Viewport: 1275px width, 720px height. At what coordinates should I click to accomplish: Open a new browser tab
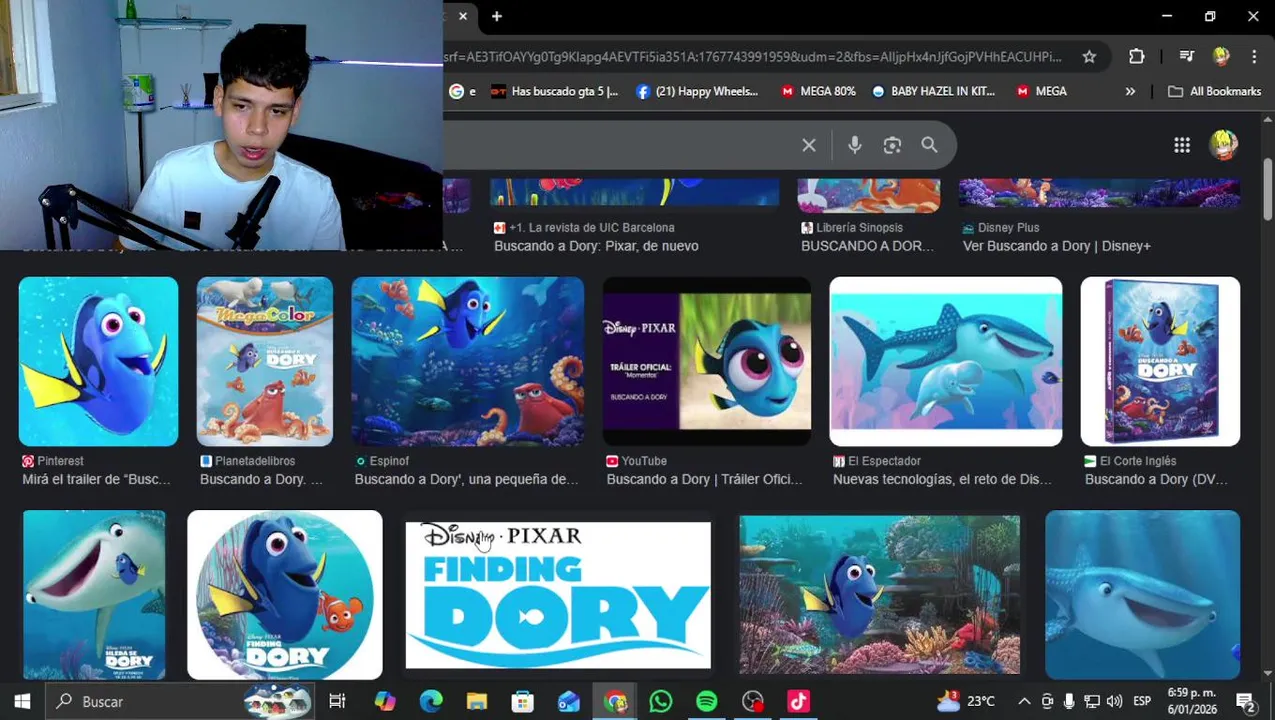click(x=497, y=16)
